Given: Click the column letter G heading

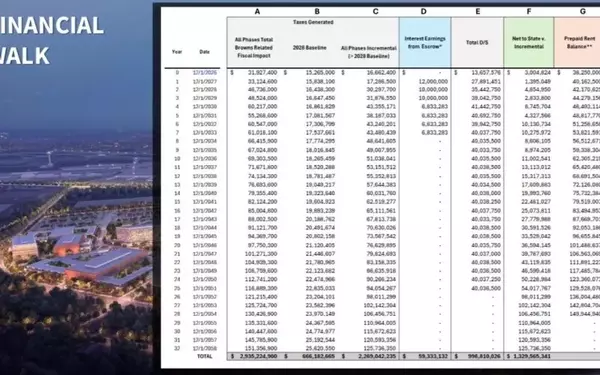Looking at the screenshot, I should pyautogui.click(x=582, y=11).
